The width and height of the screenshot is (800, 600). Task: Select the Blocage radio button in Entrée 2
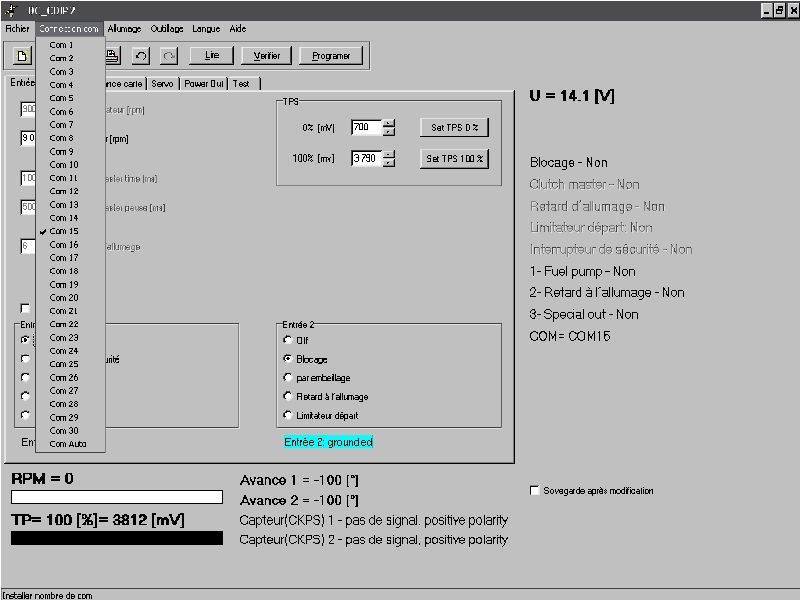(x=288, y=359)
